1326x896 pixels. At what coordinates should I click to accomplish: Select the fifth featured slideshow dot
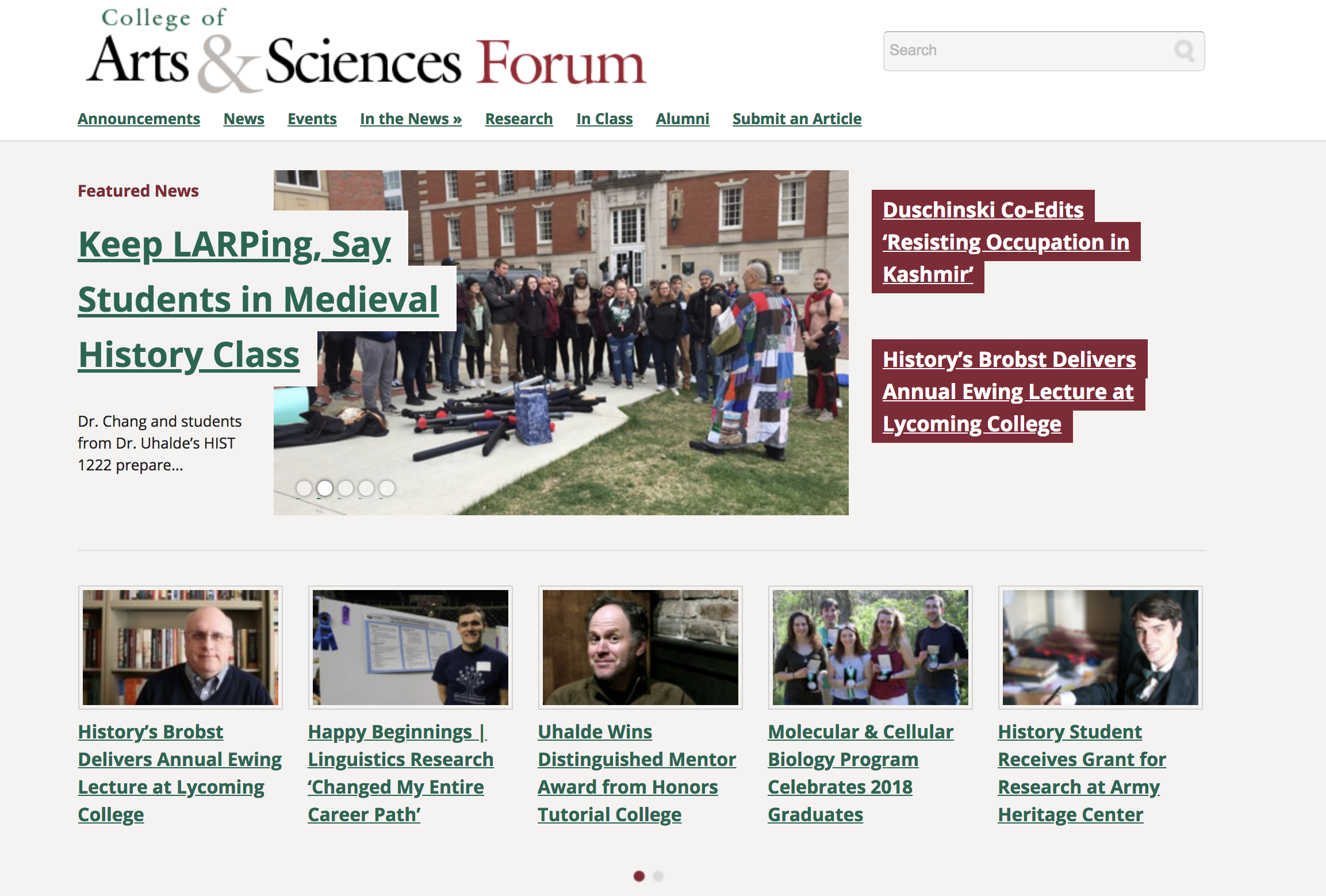[x=387, y=488]
